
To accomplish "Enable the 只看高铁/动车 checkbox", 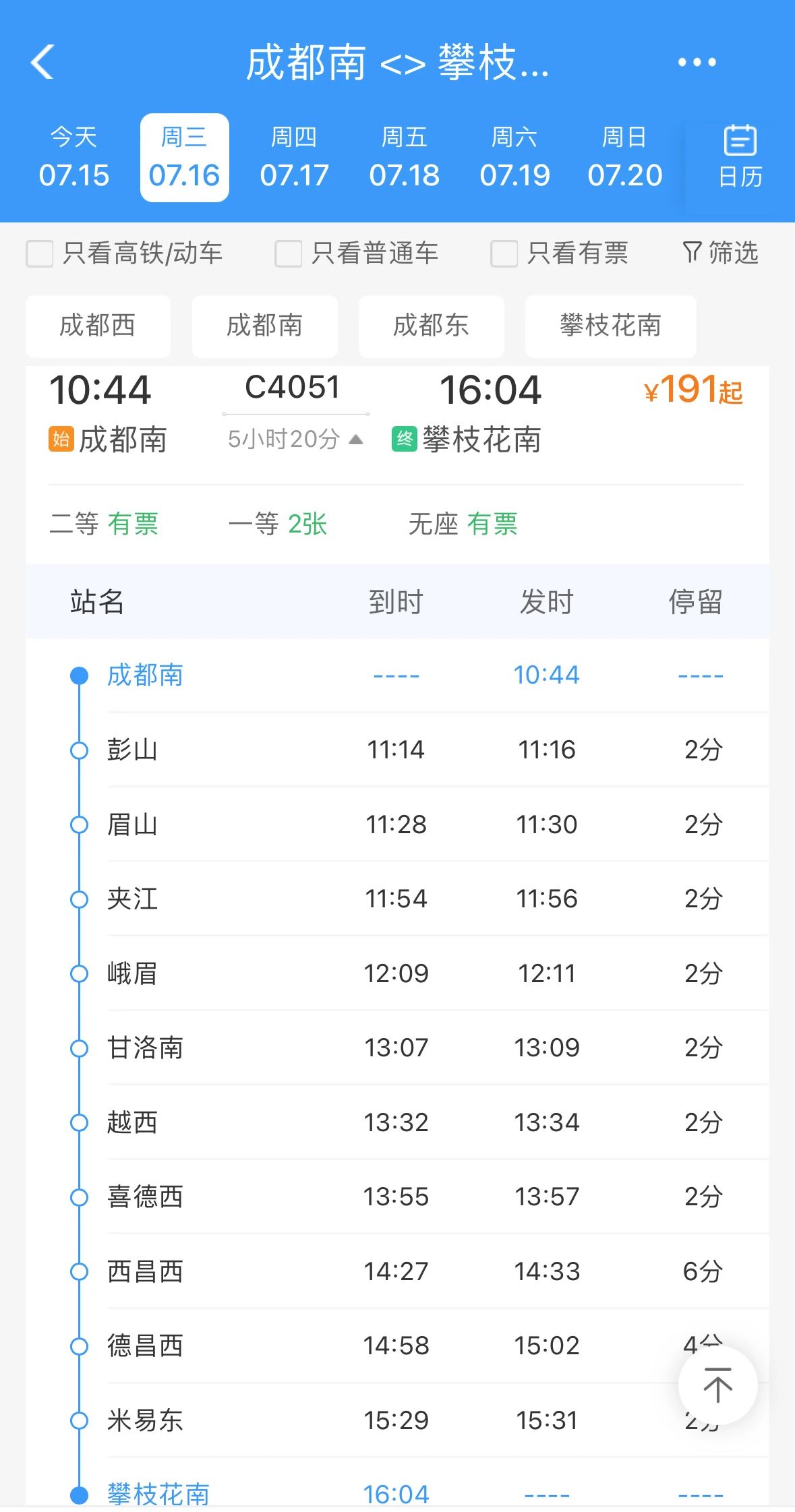I will point(40,254).
